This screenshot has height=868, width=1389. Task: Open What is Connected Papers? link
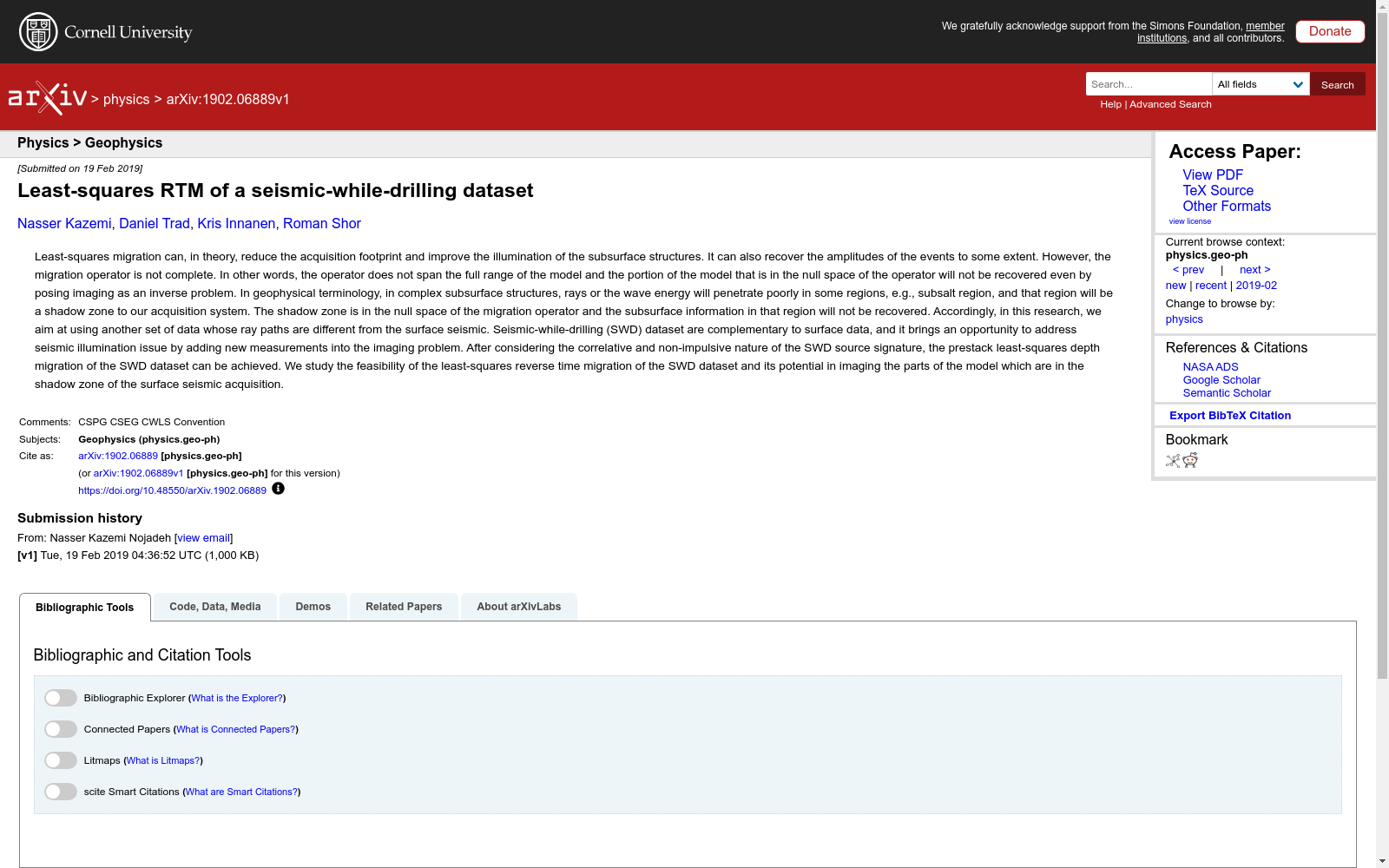(236, 729)
